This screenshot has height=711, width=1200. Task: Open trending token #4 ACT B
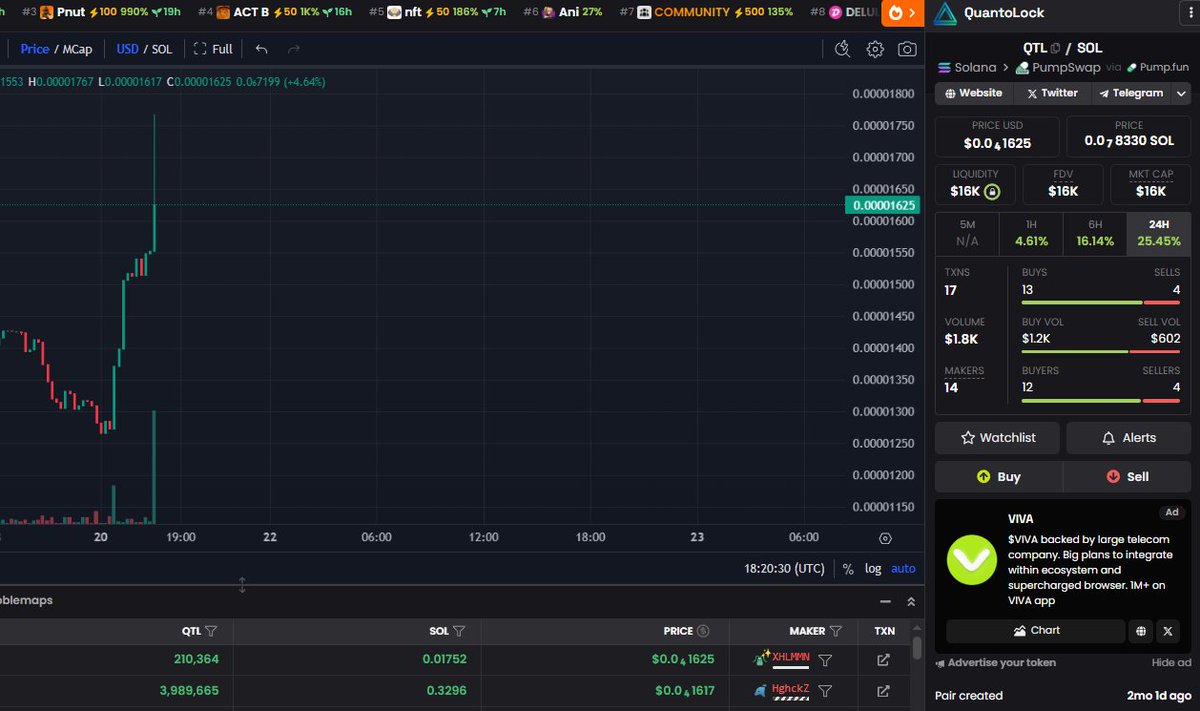274,12
